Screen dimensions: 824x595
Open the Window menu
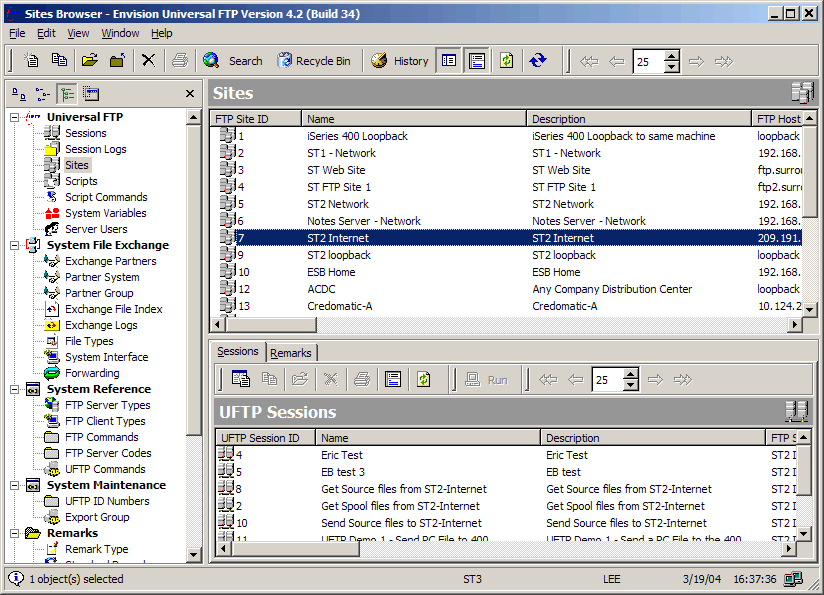(120, 34)
